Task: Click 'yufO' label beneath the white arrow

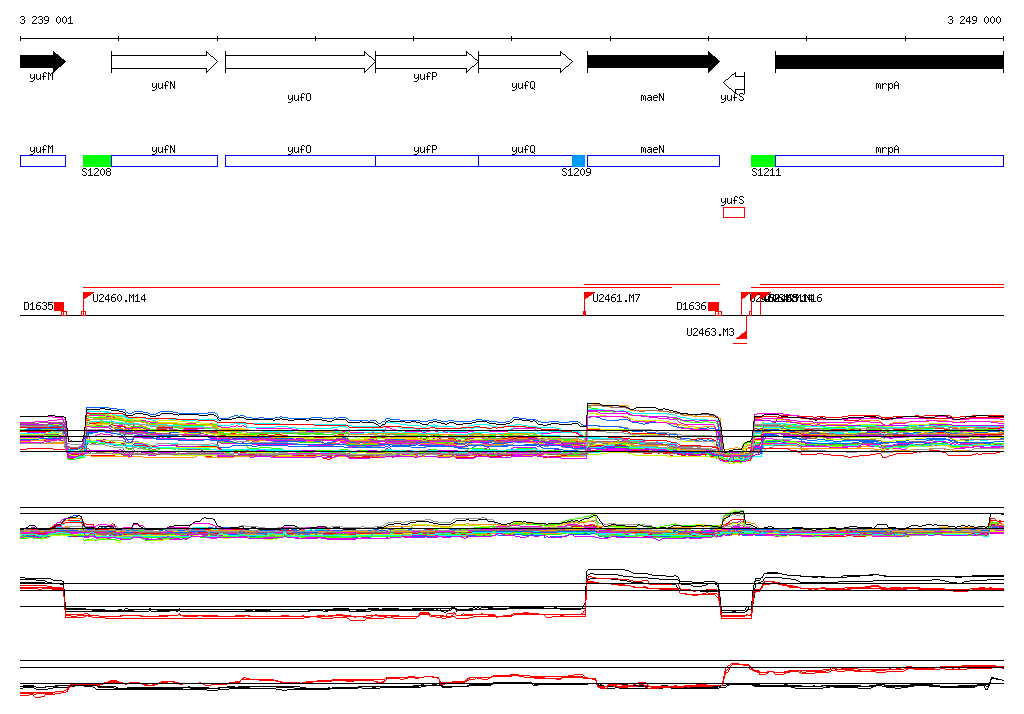Action: click(x=300, y=97)
